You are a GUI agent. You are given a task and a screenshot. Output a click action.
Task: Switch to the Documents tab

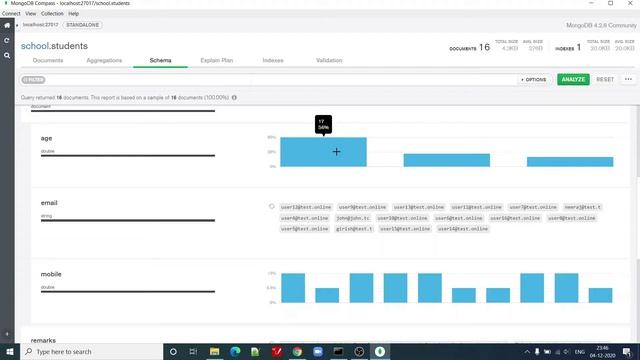pos(48,60)
